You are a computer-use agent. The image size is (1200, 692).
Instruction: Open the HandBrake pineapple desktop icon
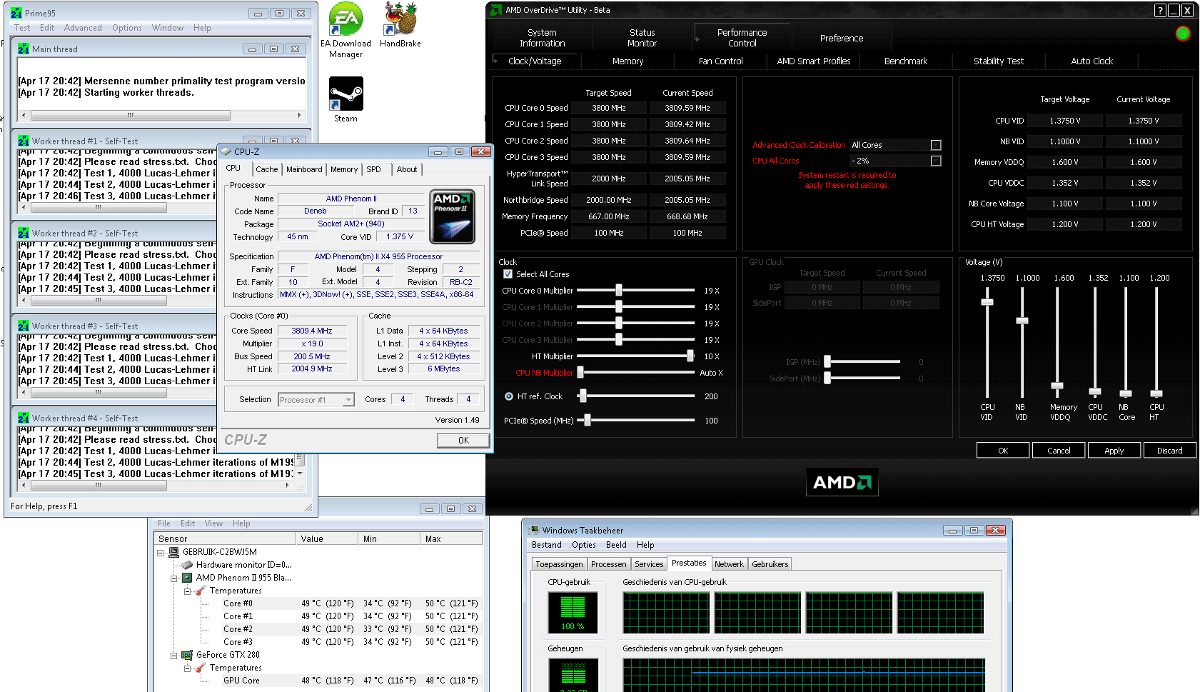pos(400,23)
